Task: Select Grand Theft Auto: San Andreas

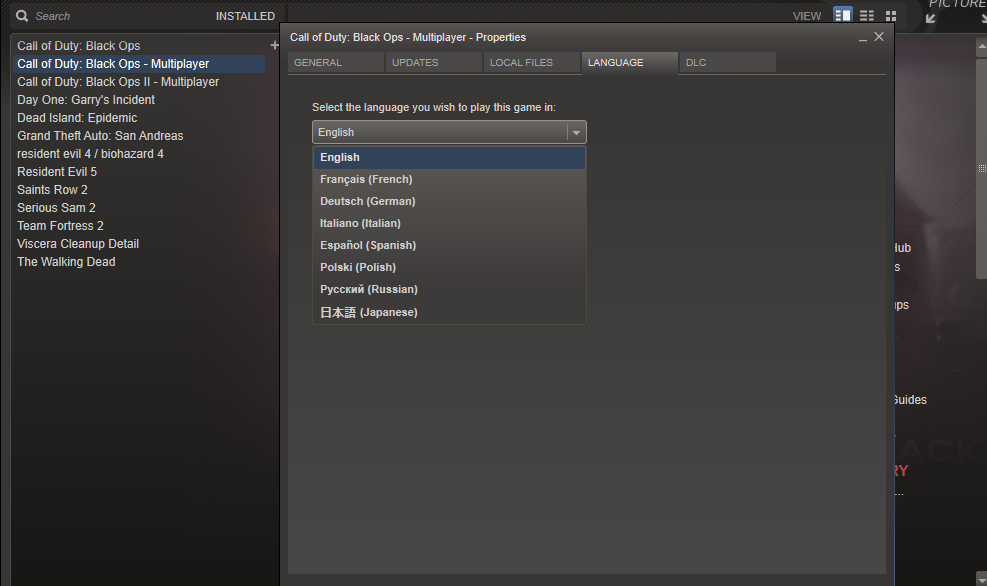Action: [x=139, y=136]
